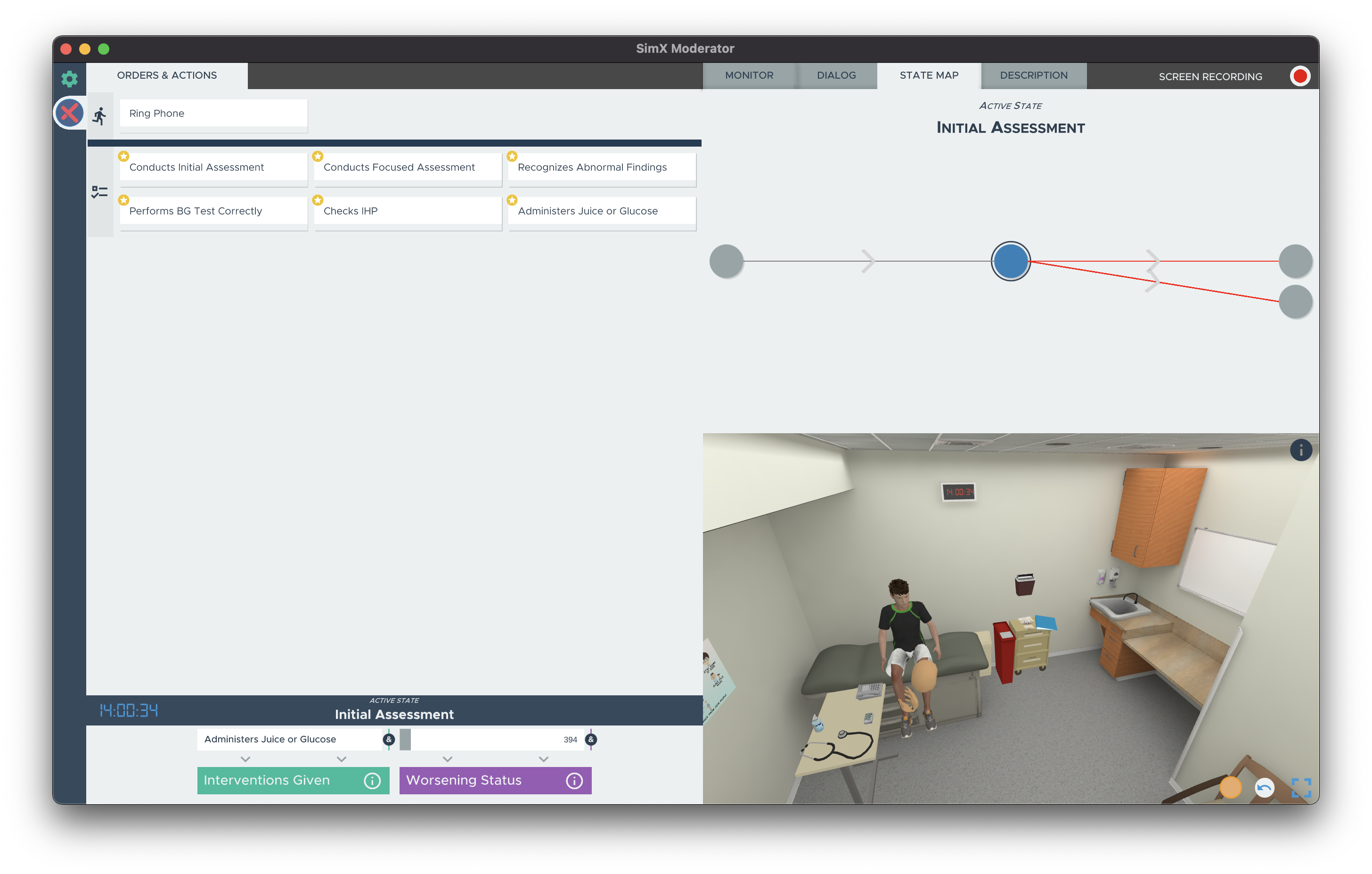Toggle the red screen recording button

1299,76
